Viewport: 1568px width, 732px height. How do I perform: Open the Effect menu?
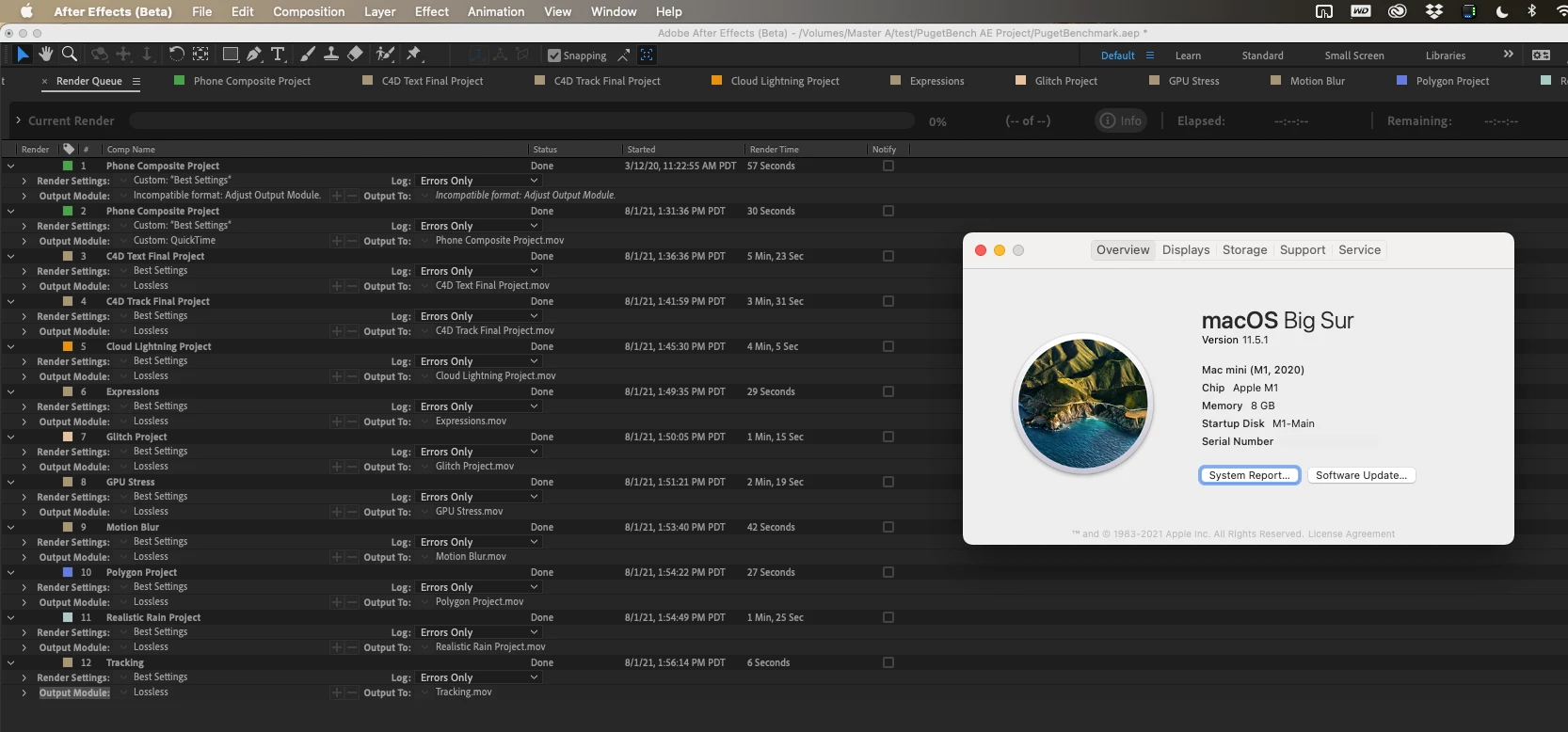[x=432, y=11]
